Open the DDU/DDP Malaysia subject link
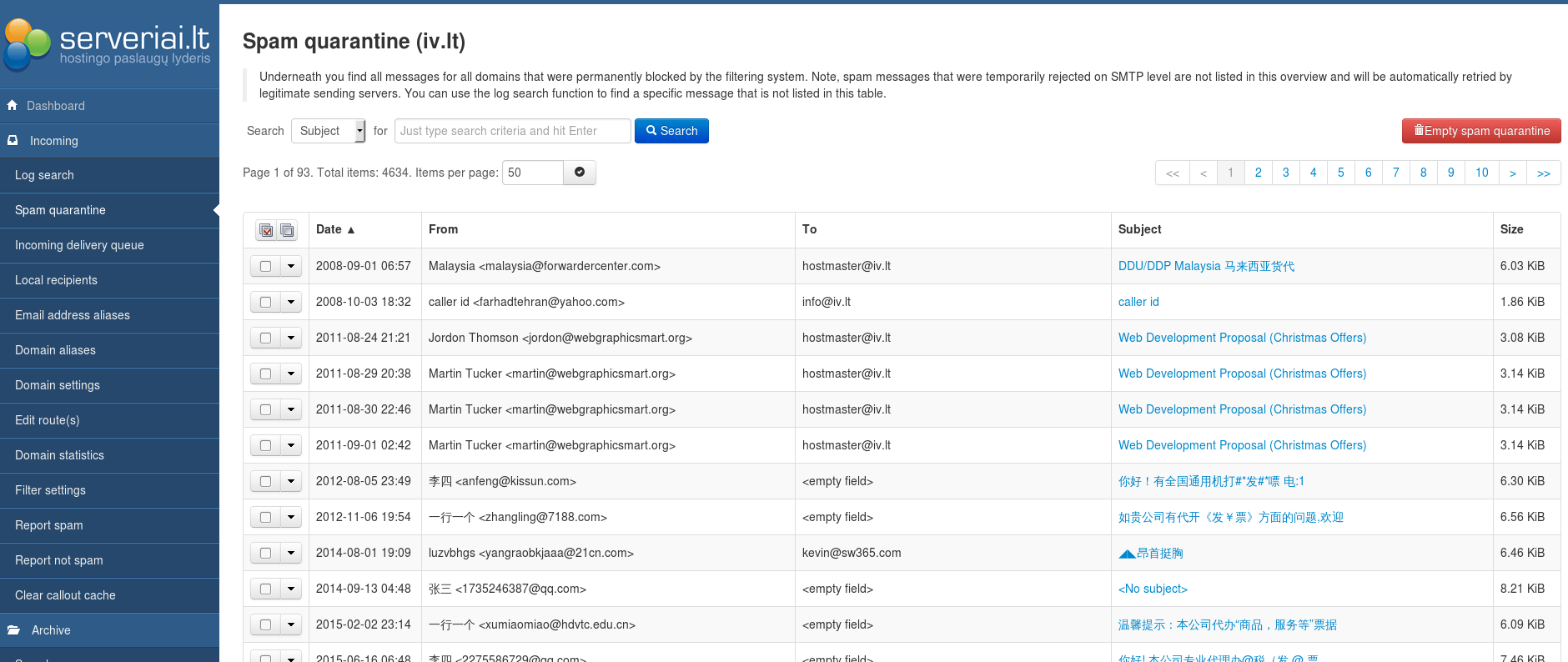Viewport: 1568px width, 662px height. click(1205, 267)
